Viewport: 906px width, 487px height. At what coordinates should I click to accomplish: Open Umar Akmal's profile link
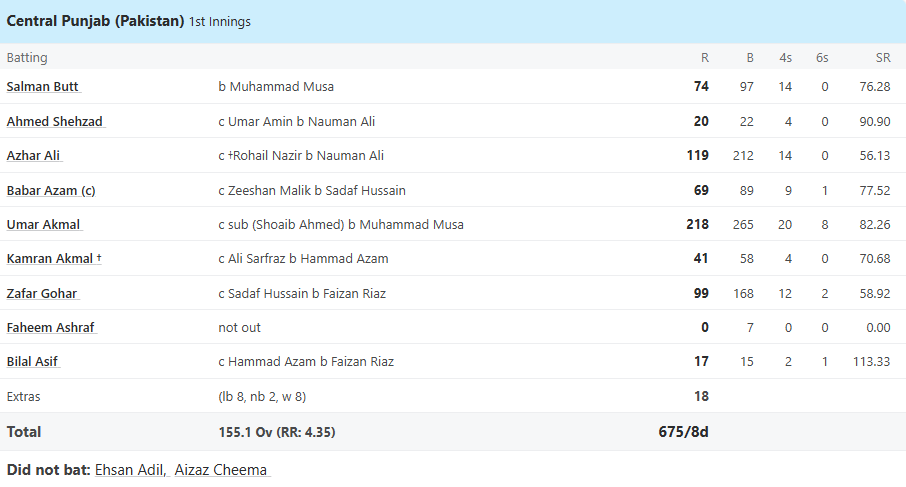click(x=44, y=224)
